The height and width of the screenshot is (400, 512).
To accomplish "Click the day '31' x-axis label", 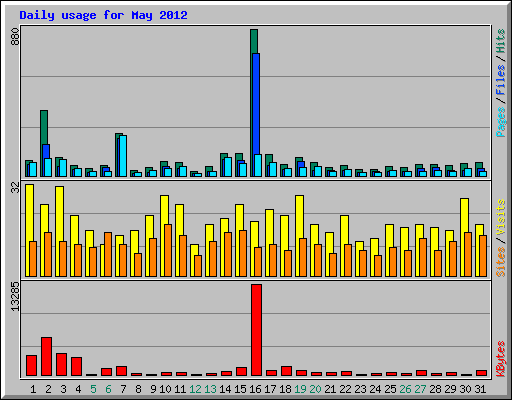I will tap(480, 389).
